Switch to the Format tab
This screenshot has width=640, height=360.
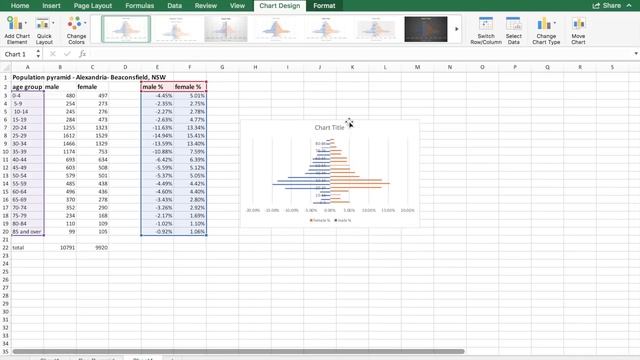pyautogui.click(x=324, y=6)
